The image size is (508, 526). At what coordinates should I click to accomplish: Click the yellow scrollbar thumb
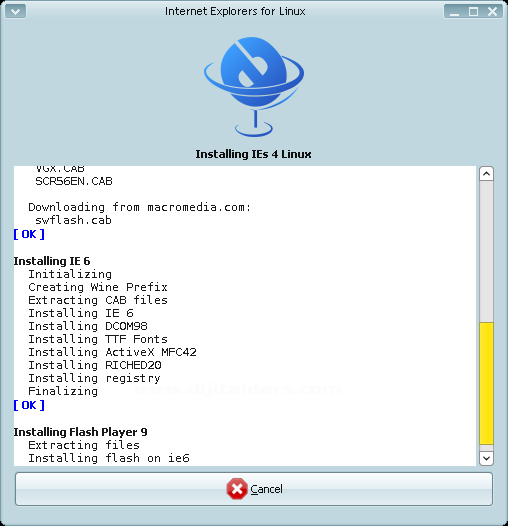[x=486, y=383]
